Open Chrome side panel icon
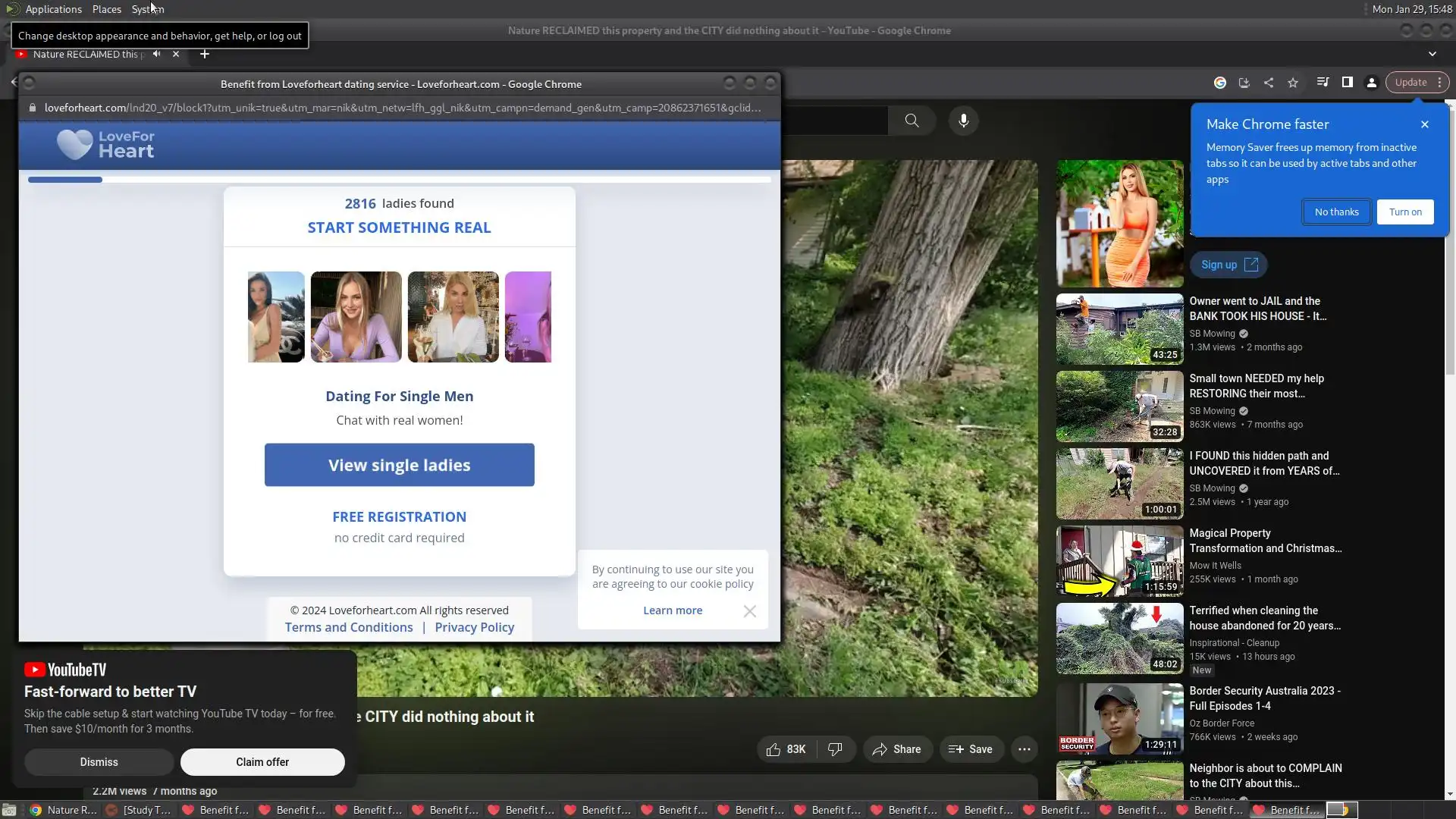 point(1348,83)
